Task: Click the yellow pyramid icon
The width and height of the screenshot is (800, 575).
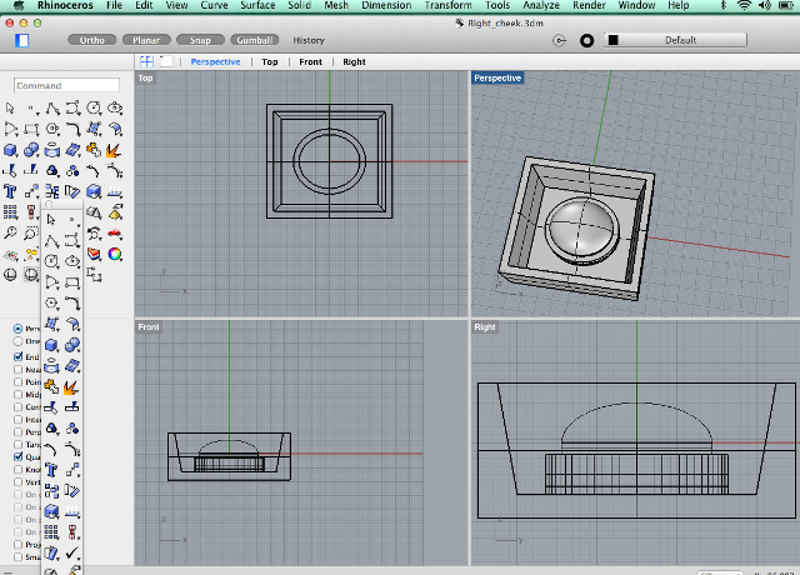Action: pos(115,212)
